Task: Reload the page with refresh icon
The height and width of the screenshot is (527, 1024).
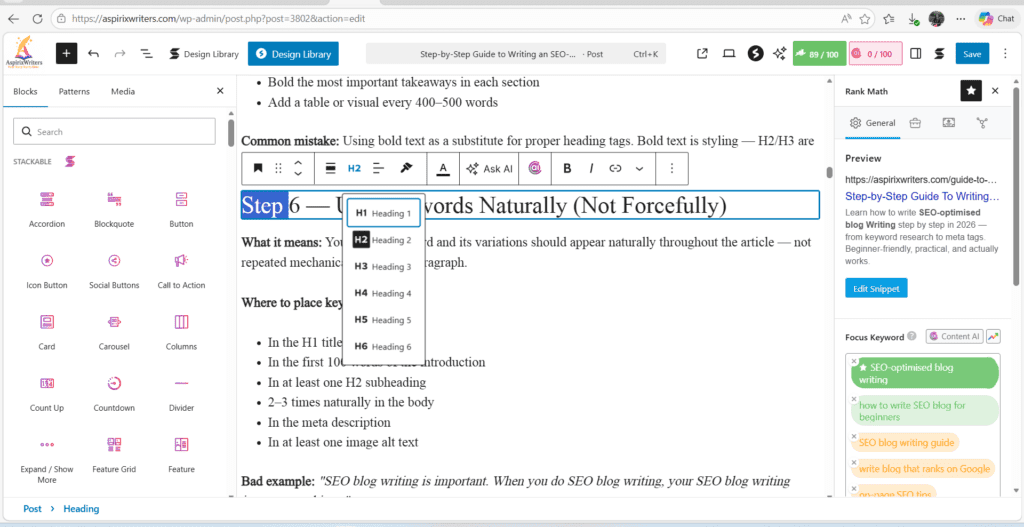Action: [x=37, y=19]
